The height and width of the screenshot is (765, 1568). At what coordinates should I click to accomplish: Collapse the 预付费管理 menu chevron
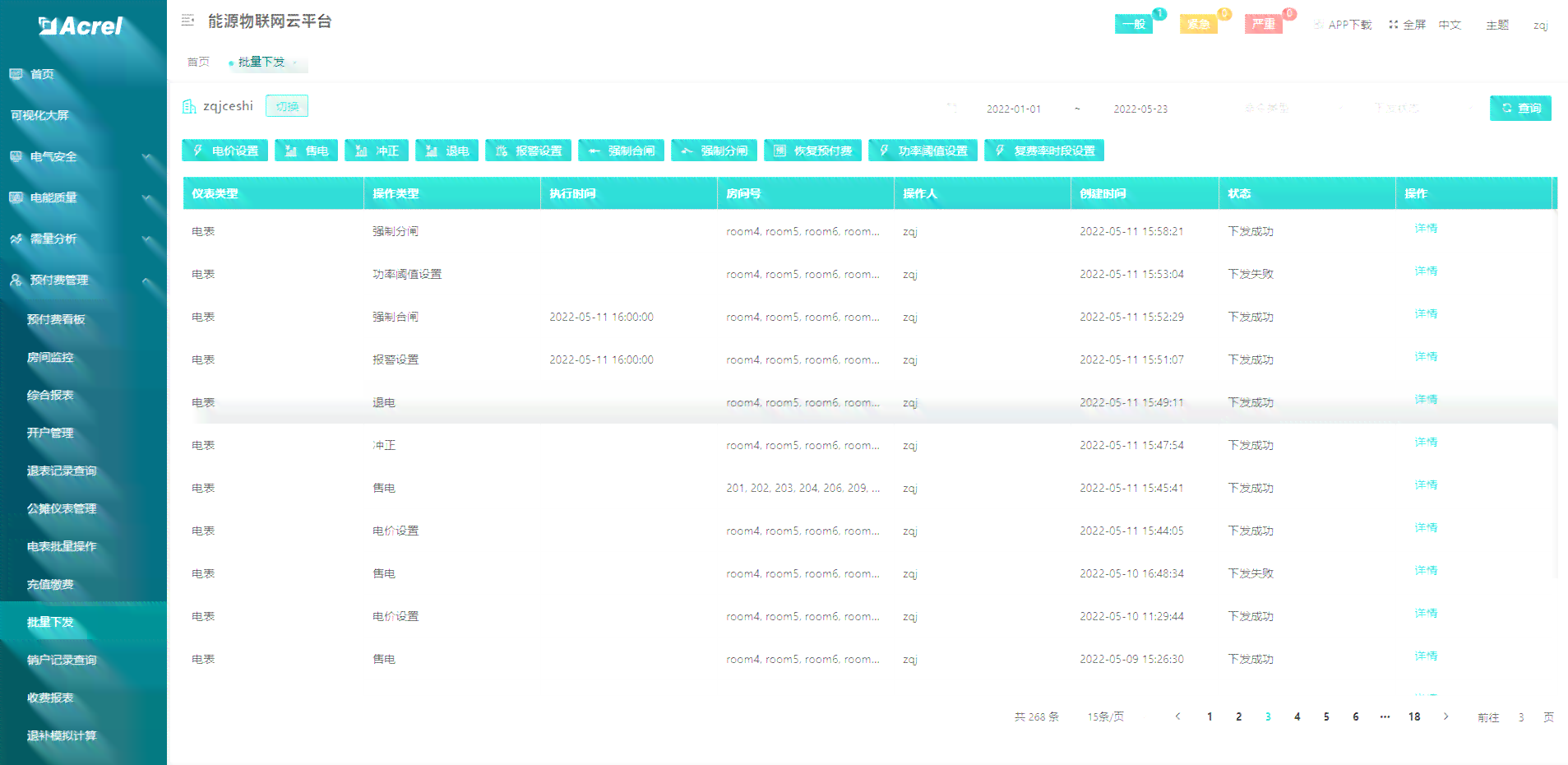point(146,280)
